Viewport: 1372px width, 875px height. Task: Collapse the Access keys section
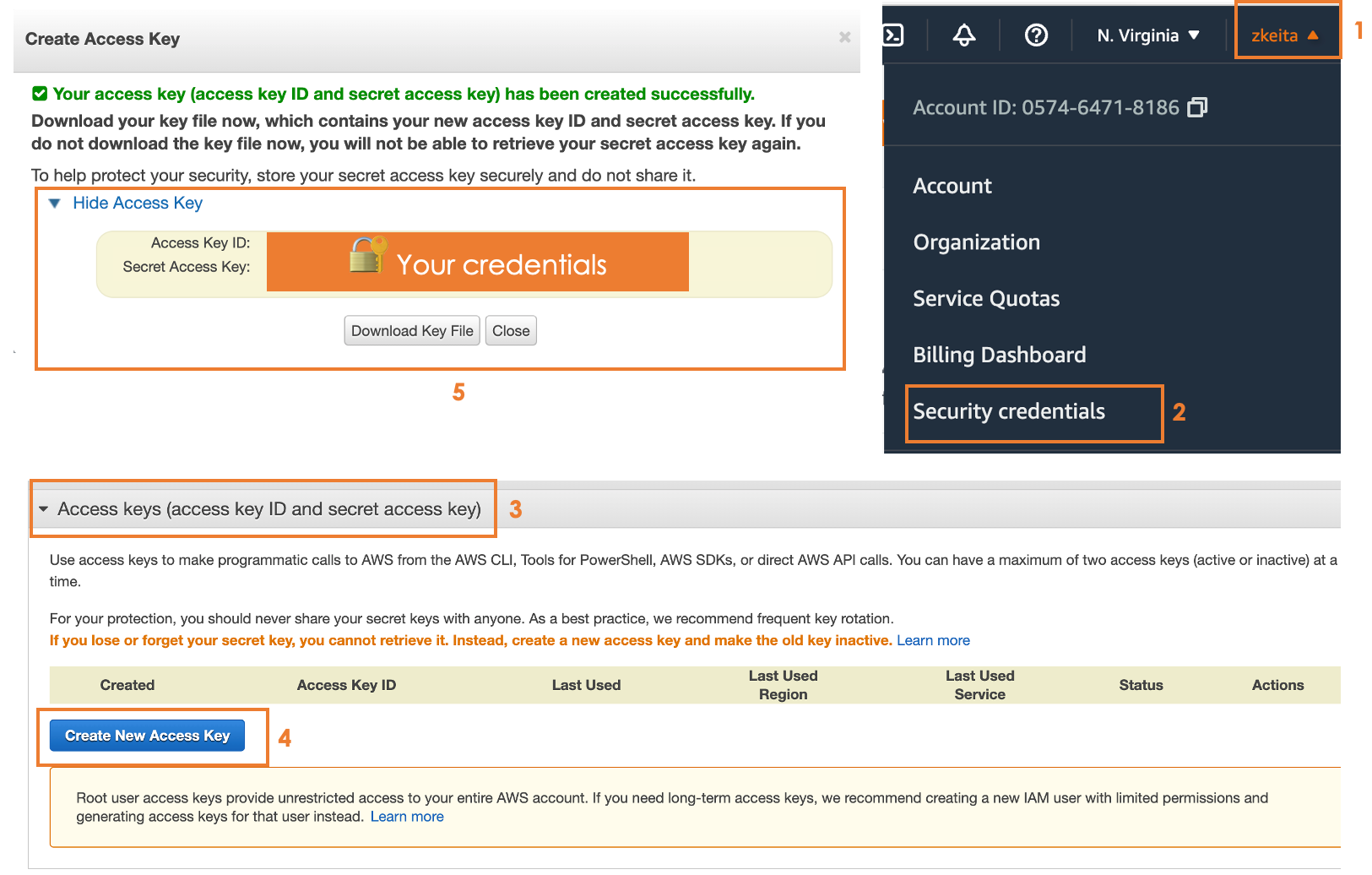point(44,509)
